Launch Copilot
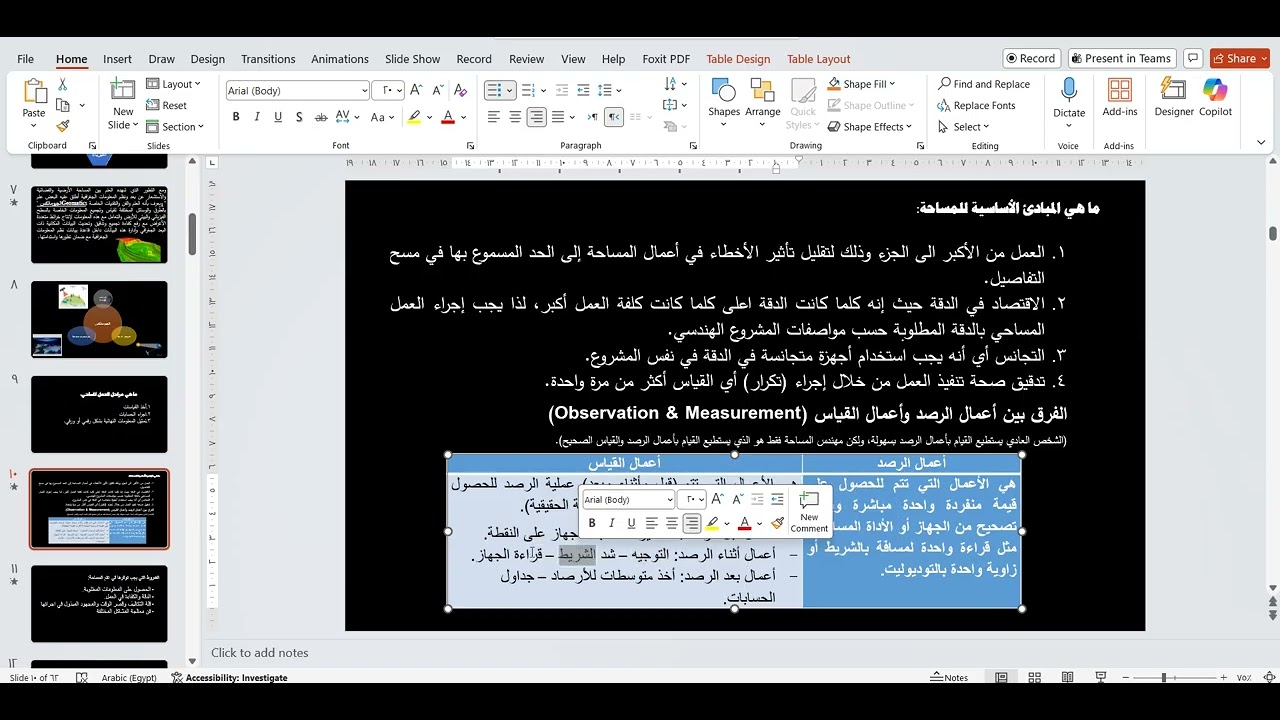This screenshot has width=1280, height=720. [1215, 98]
